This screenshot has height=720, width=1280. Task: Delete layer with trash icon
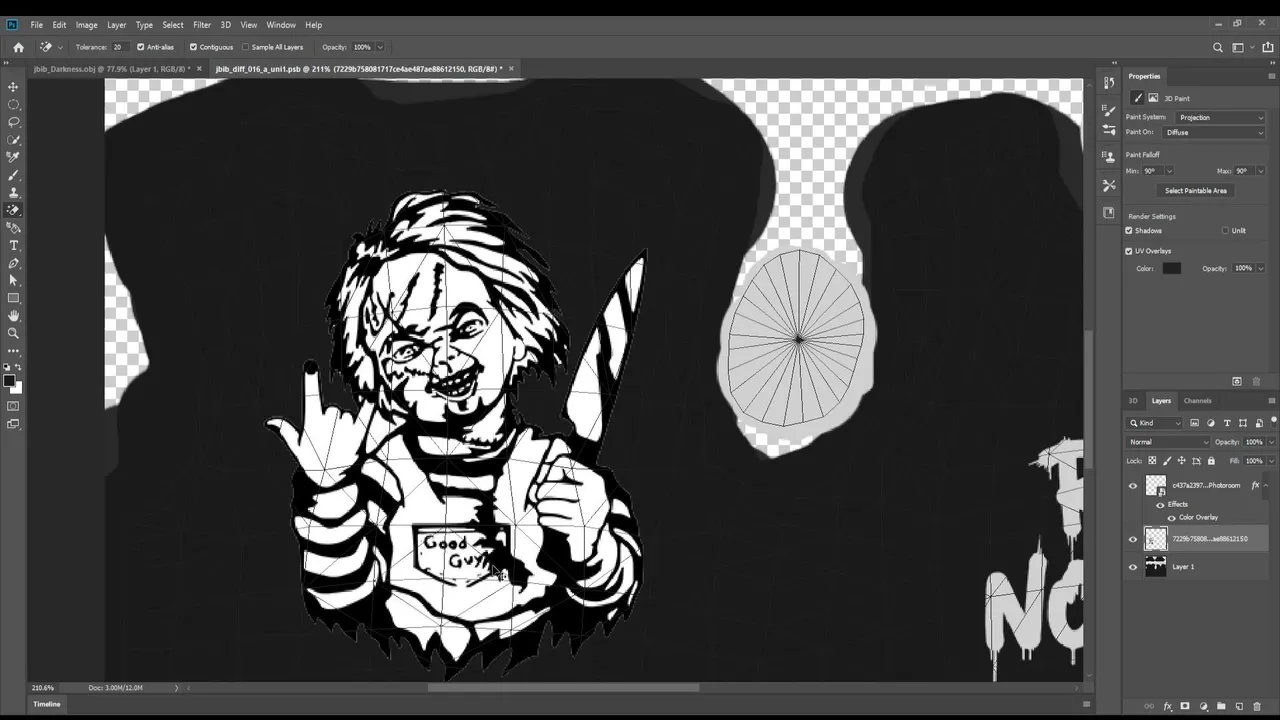[x=1257, y=706]
